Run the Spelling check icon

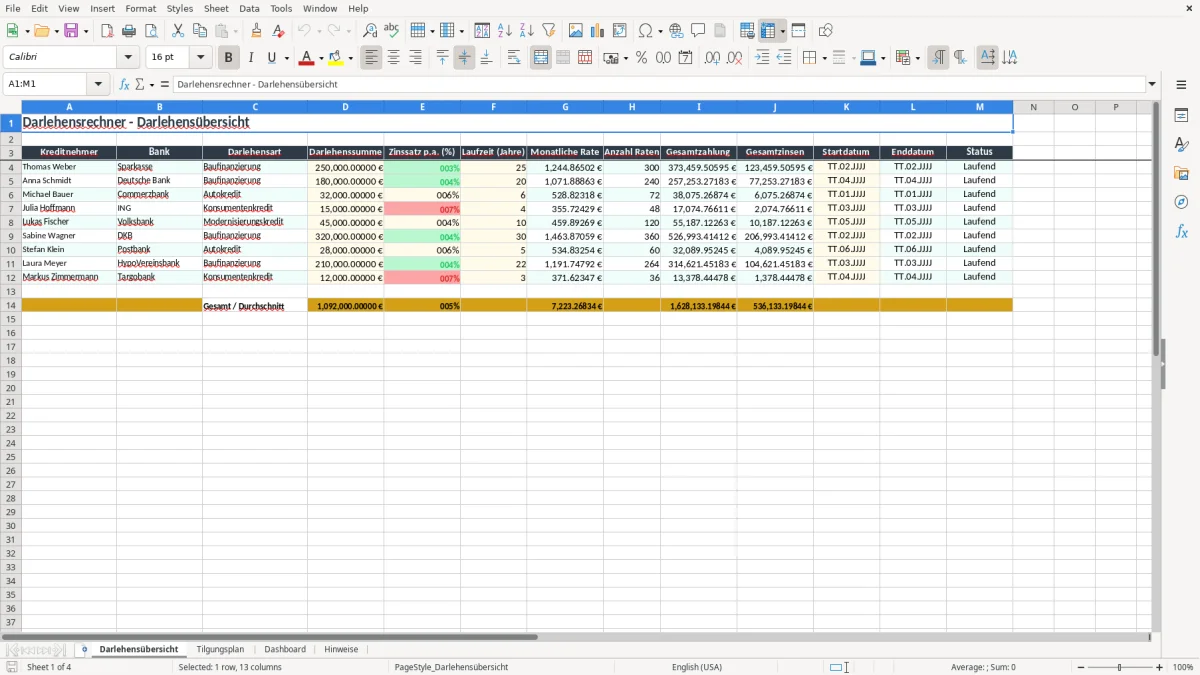click(392, 31)
